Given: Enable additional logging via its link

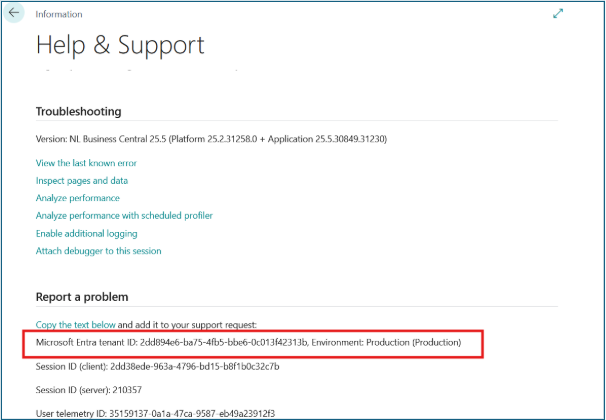Looking at the screenshot, I should (87, 233).
